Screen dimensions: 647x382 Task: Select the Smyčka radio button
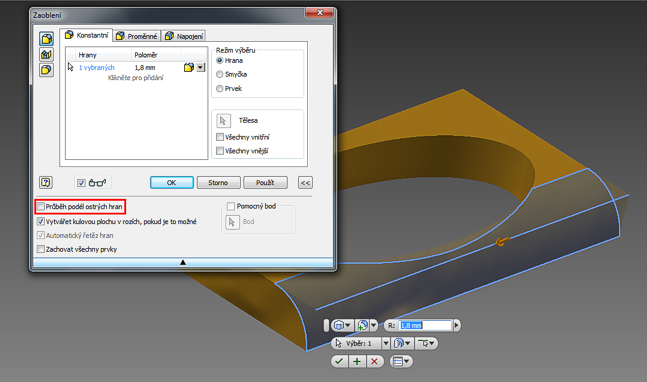pyautogui.click(x=220, y=74)
